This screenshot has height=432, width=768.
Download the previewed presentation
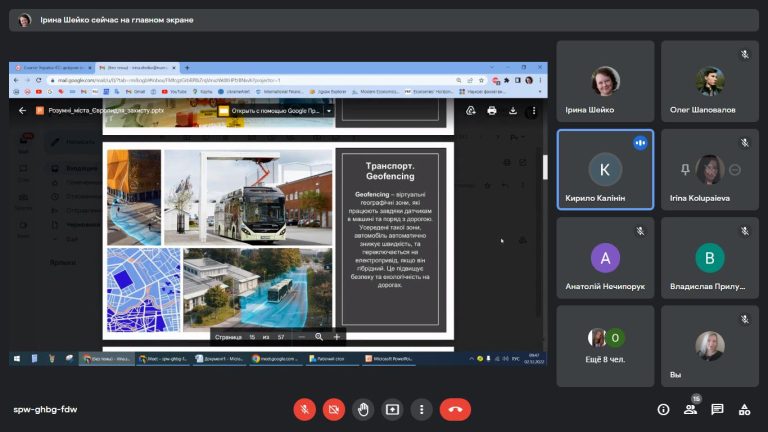[513, 111]
